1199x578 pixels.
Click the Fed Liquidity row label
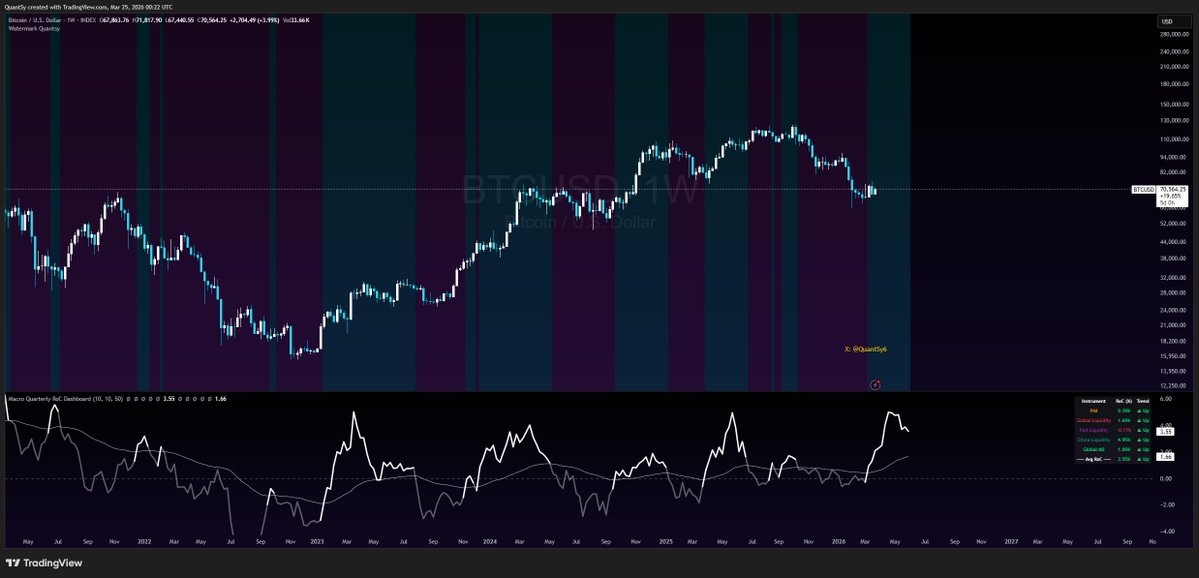pyautogui.click(x=1093, y=430)
